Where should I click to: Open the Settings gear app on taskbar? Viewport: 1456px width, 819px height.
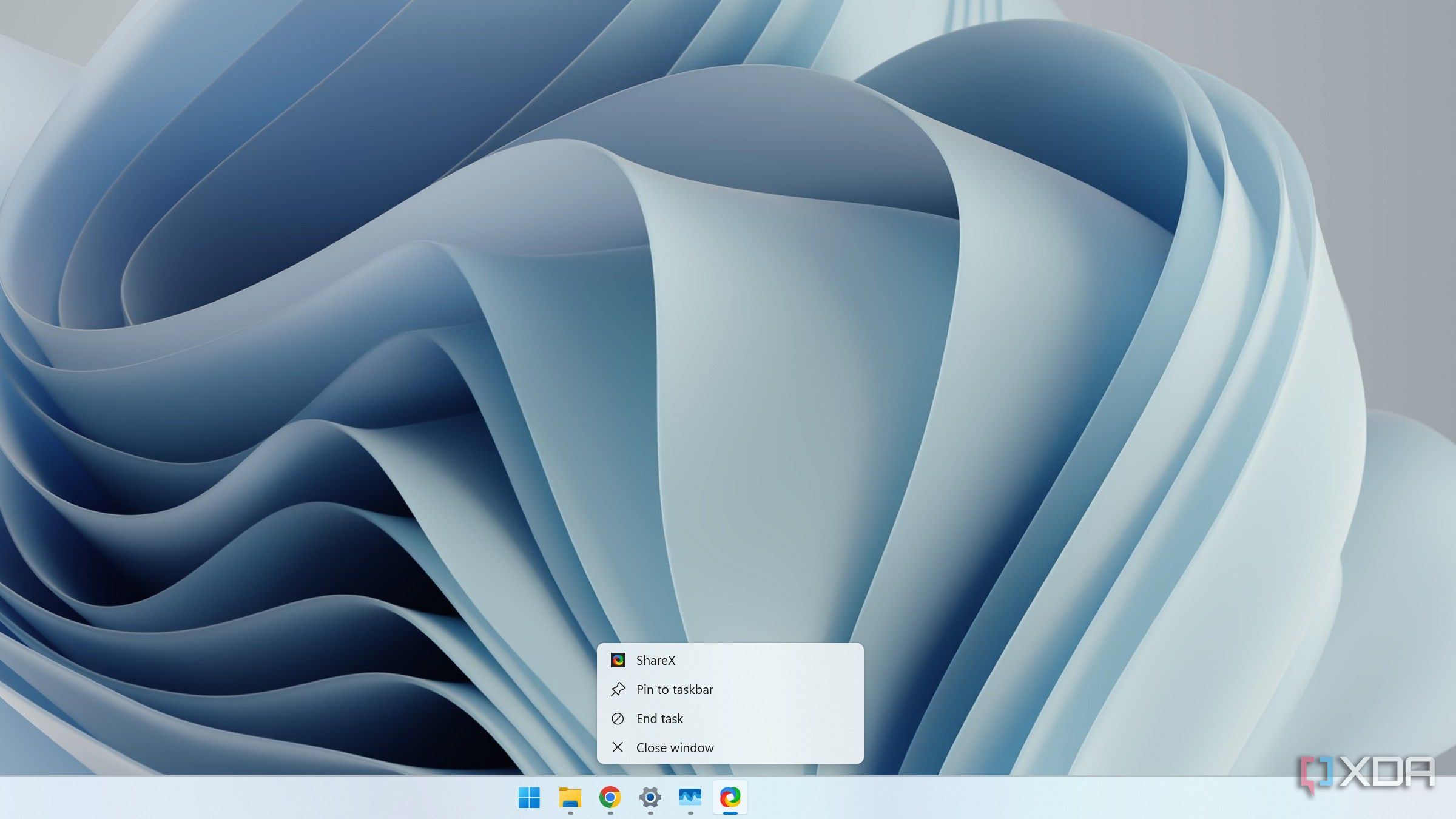click(650, 797)
